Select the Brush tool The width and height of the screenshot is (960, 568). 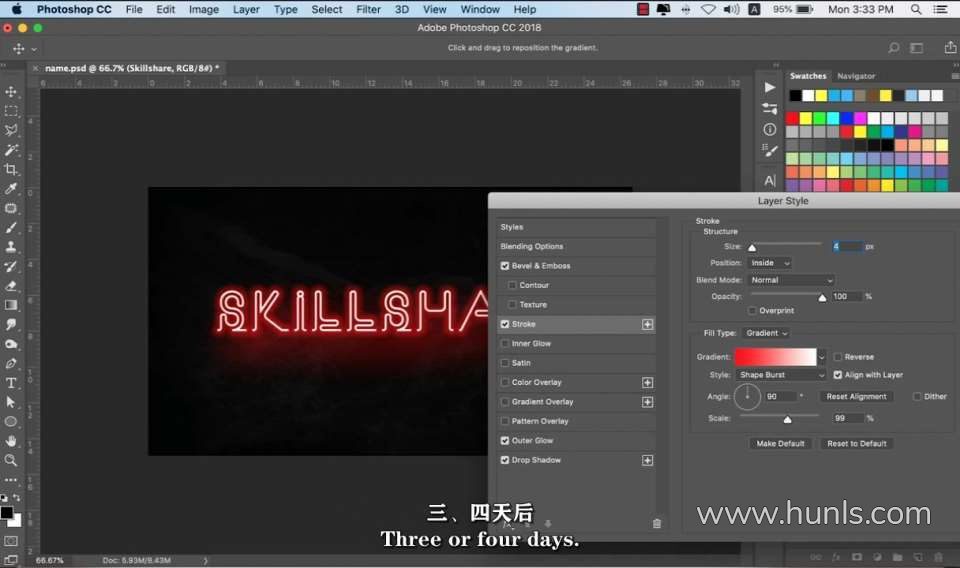coord(11,228)
